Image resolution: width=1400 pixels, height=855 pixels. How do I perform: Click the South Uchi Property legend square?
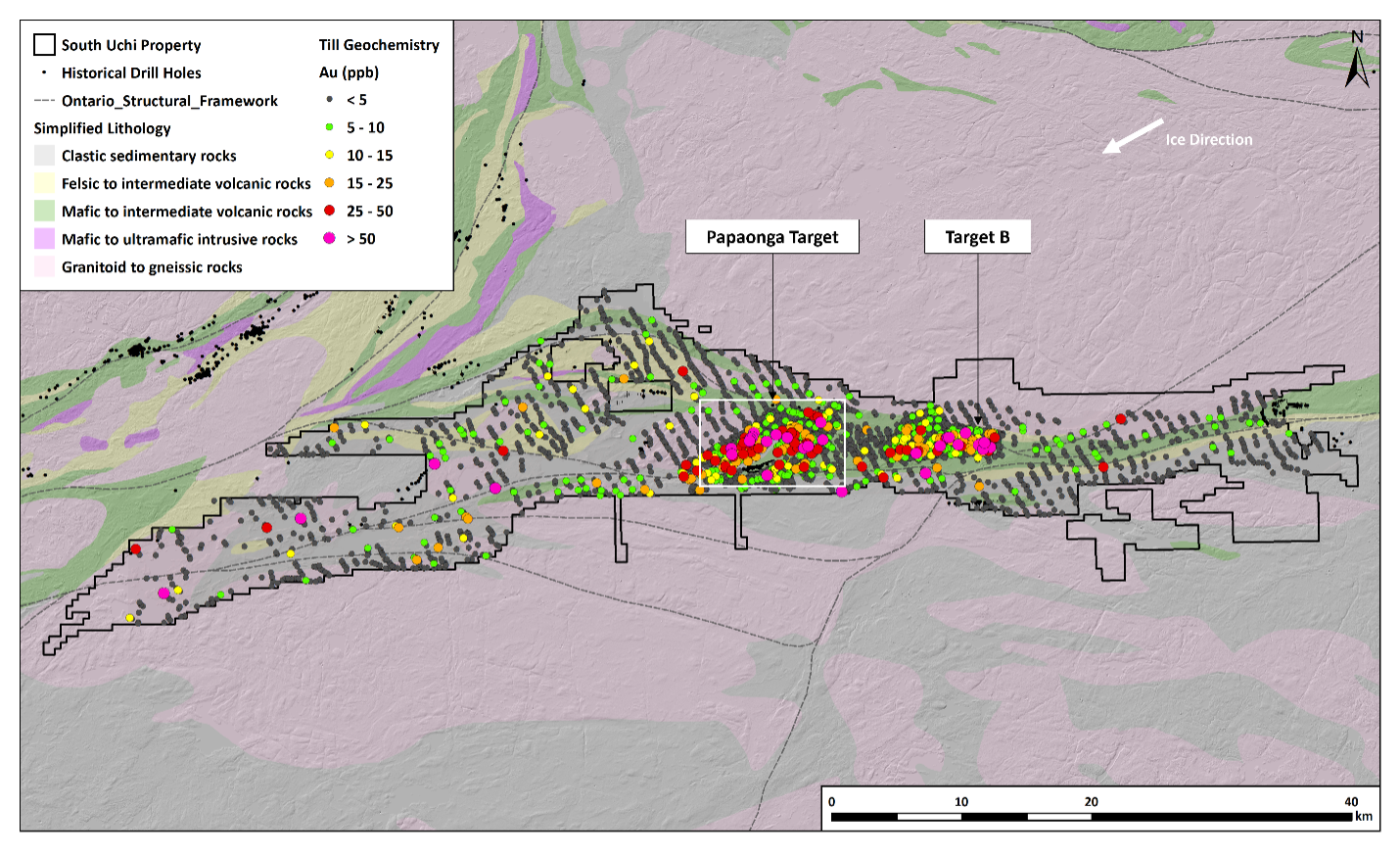tap(44, 44)
